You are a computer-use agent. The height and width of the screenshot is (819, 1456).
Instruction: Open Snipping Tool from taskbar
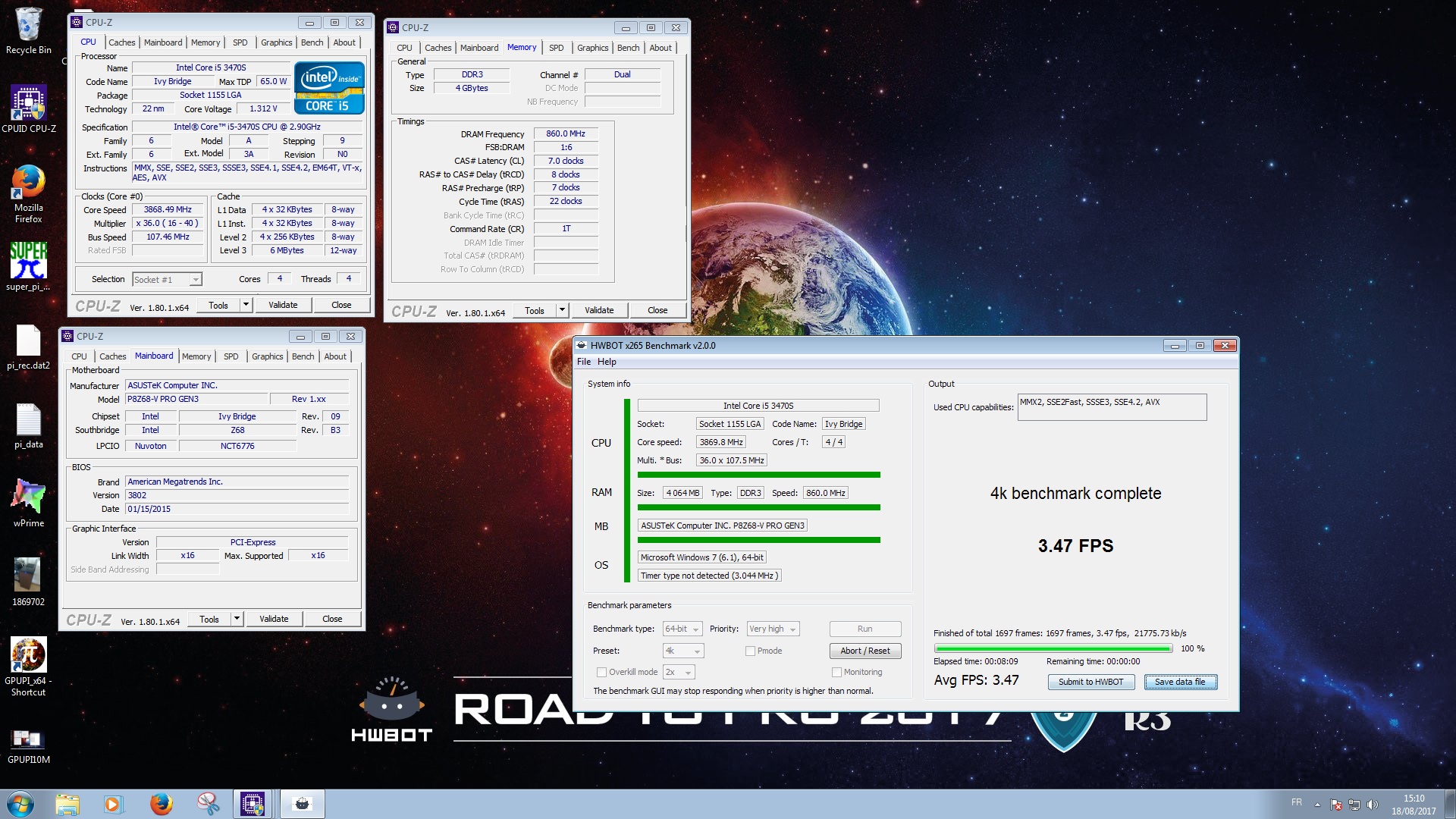pyautogui.click(x=208, y=804)
